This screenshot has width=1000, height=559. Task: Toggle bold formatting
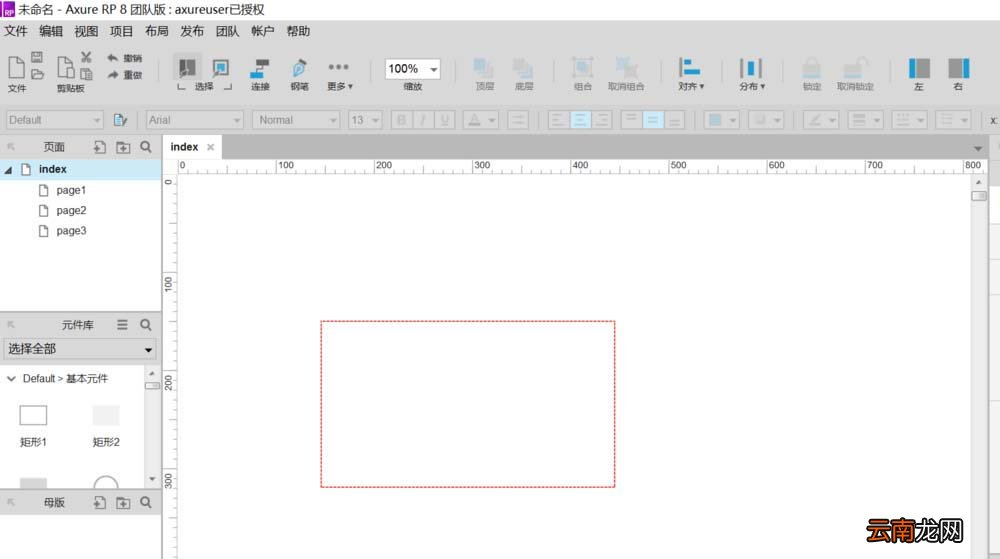(x=401, y=120)
